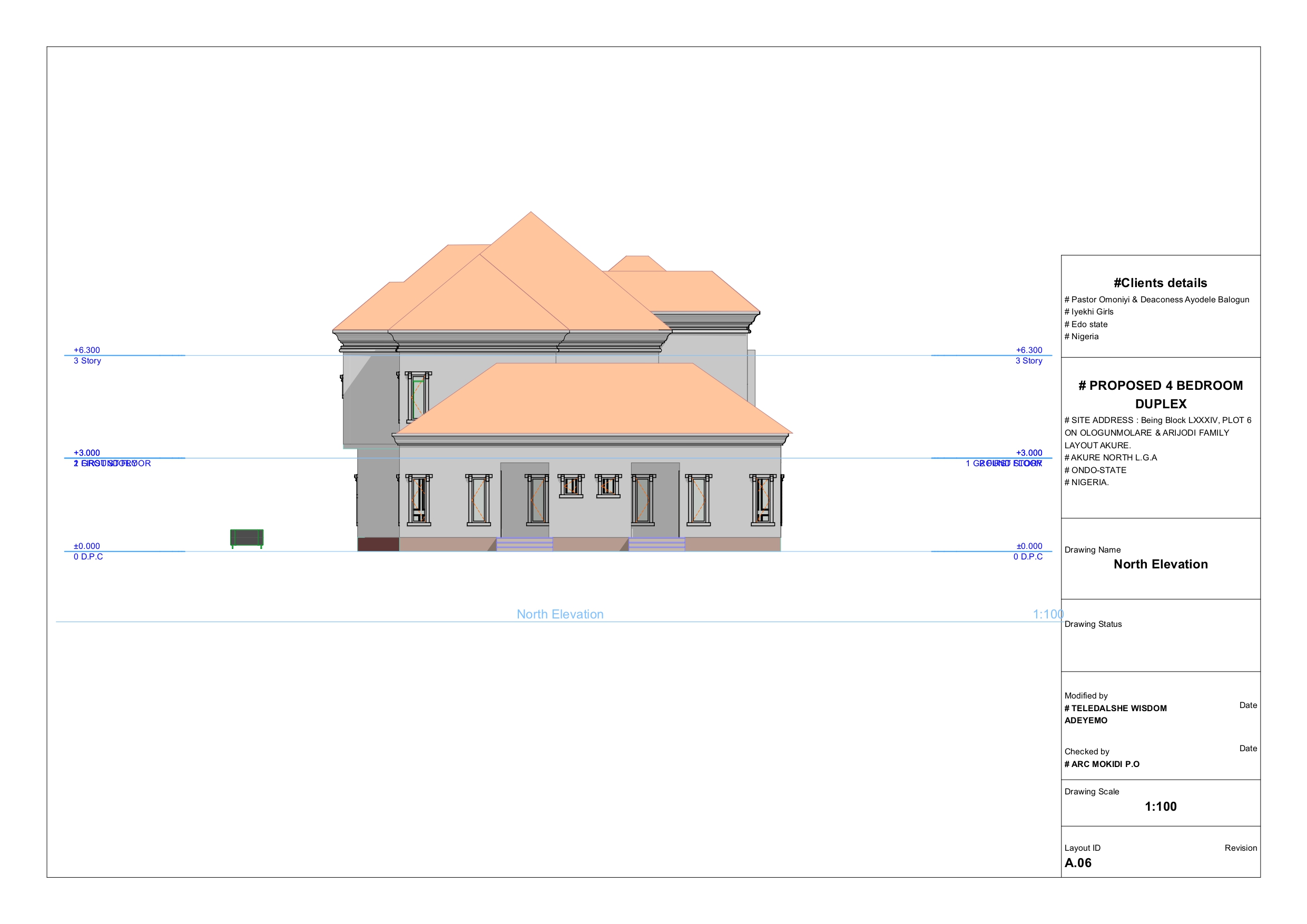Click the far-right ground floor window
The width and height of the screenshot is (1307, 924).
763,500
